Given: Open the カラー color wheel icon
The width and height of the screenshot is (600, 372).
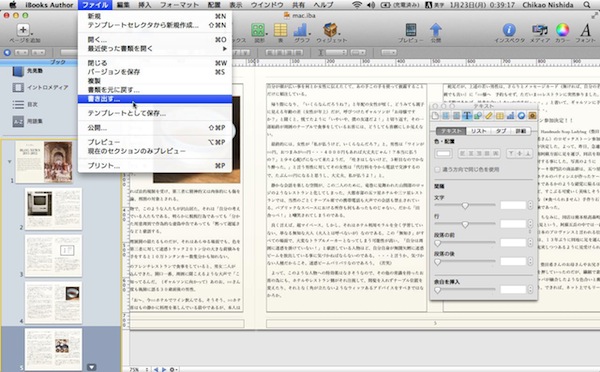Looking at the screenshot, I should coord(562,30).
